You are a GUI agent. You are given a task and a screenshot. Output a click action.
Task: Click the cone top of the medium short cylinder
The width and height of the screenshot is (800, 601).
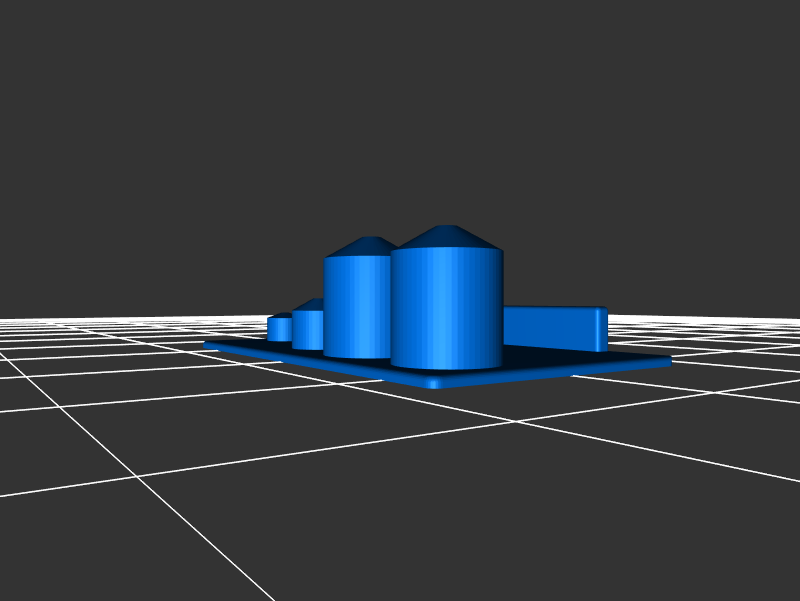tap(310, 305)
